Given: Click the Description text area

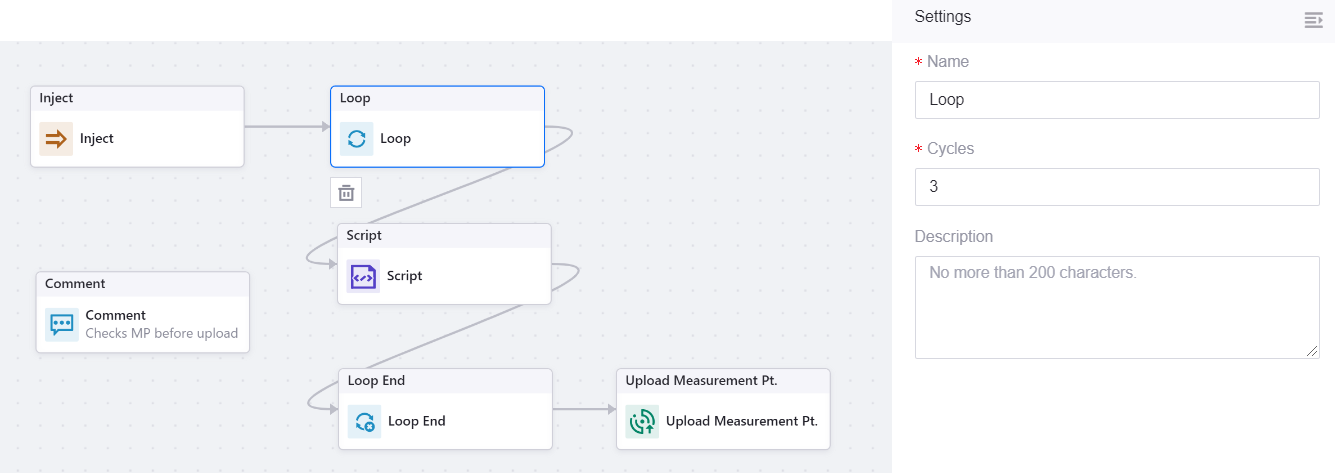Looking at the screenshot, I should point(1116,307).
